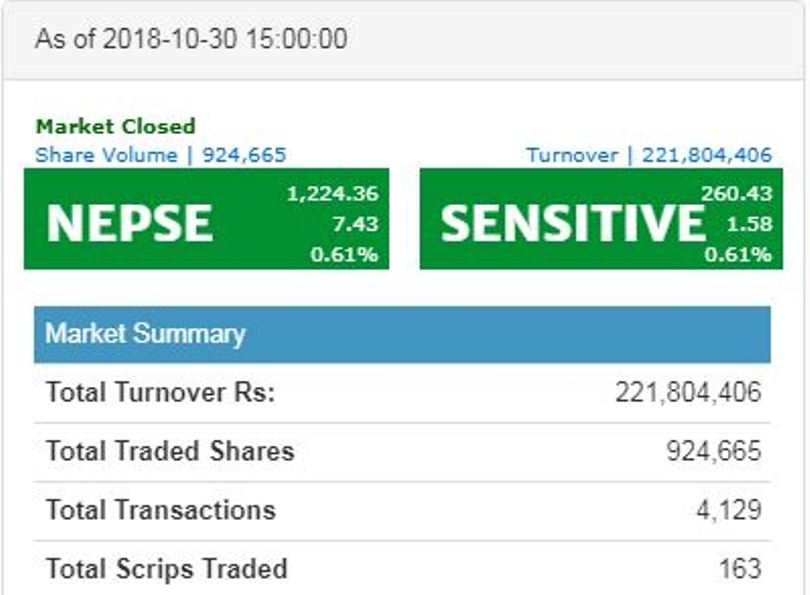This screenshot has height=595, width=810.
Task: Click the 924,665 value in summary table
Action: [714, 451]
